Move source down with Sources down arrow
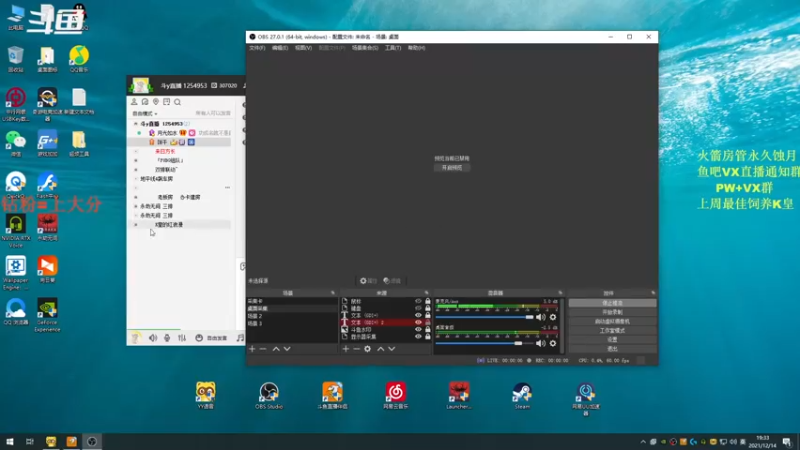This screenshot has height=450, width=800. click(392, 349)
